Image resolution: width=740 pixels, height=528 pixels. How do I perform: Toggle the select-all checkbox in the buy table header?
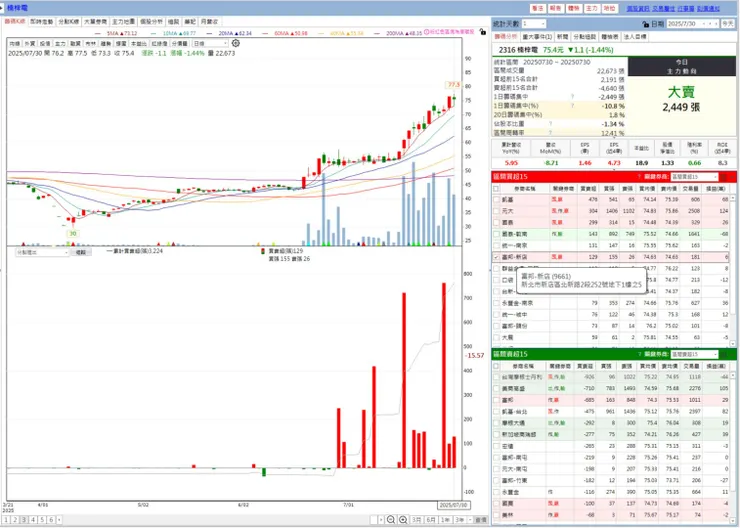496,189
